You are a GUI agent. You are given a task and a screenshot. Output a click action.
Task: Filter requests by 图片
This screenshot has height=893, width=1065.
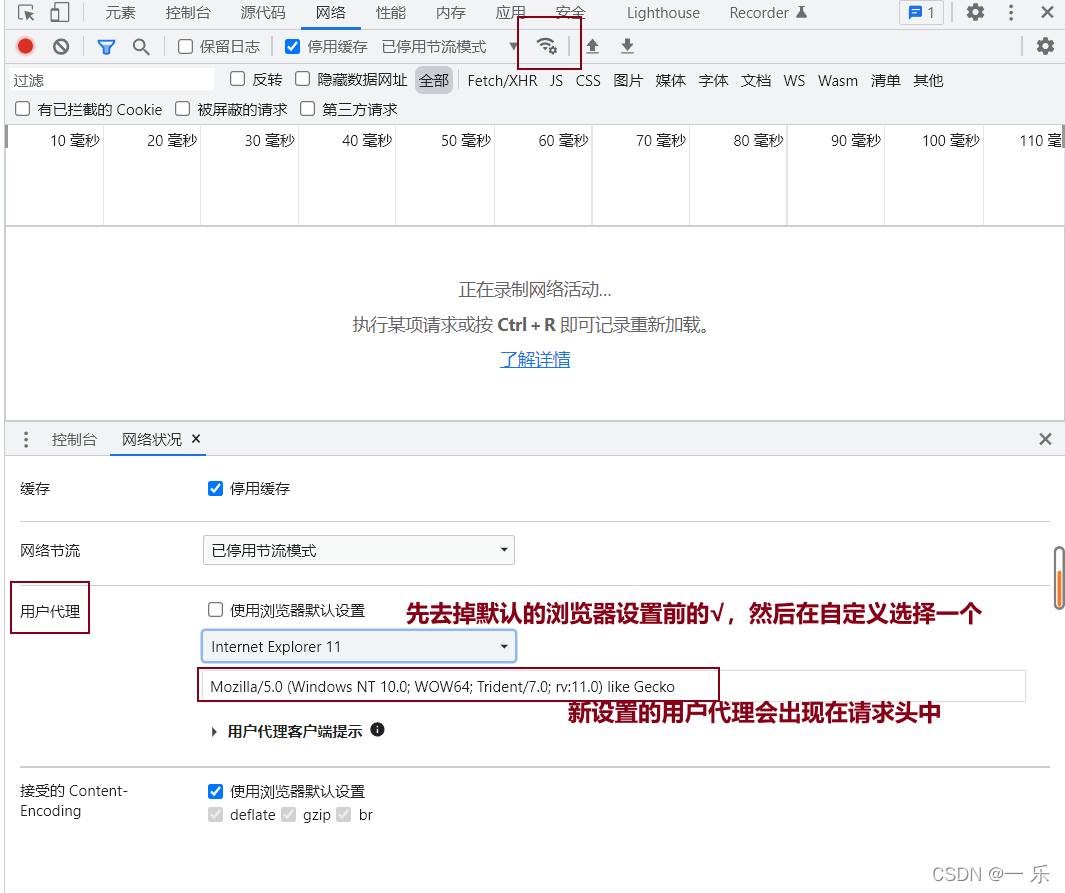tap(628, 81)
